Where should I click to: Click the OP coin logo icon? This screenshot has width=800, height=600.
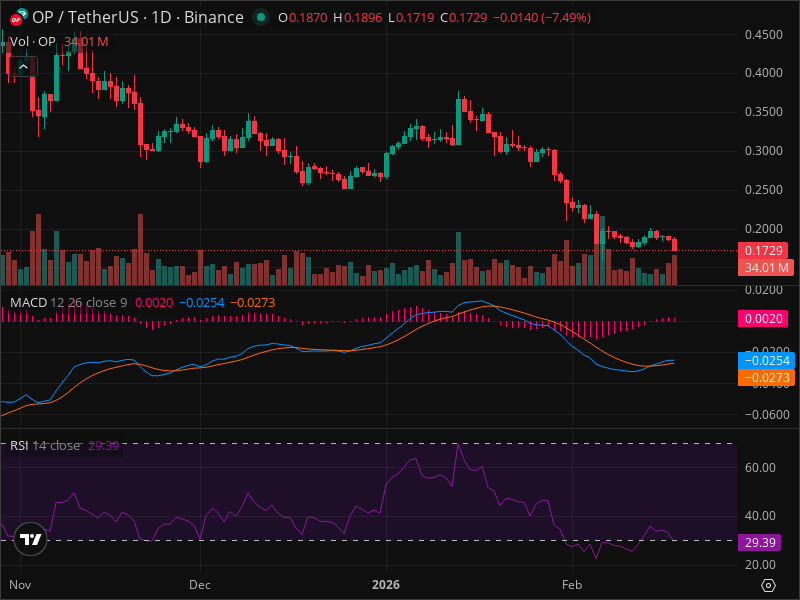click(x=16, y=19)
